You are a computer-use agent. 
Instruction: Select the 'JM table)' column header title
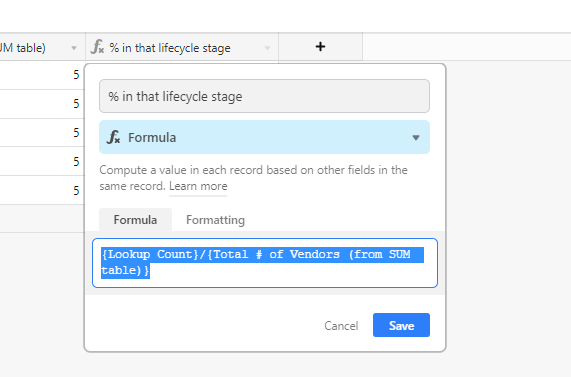(23, 48)
